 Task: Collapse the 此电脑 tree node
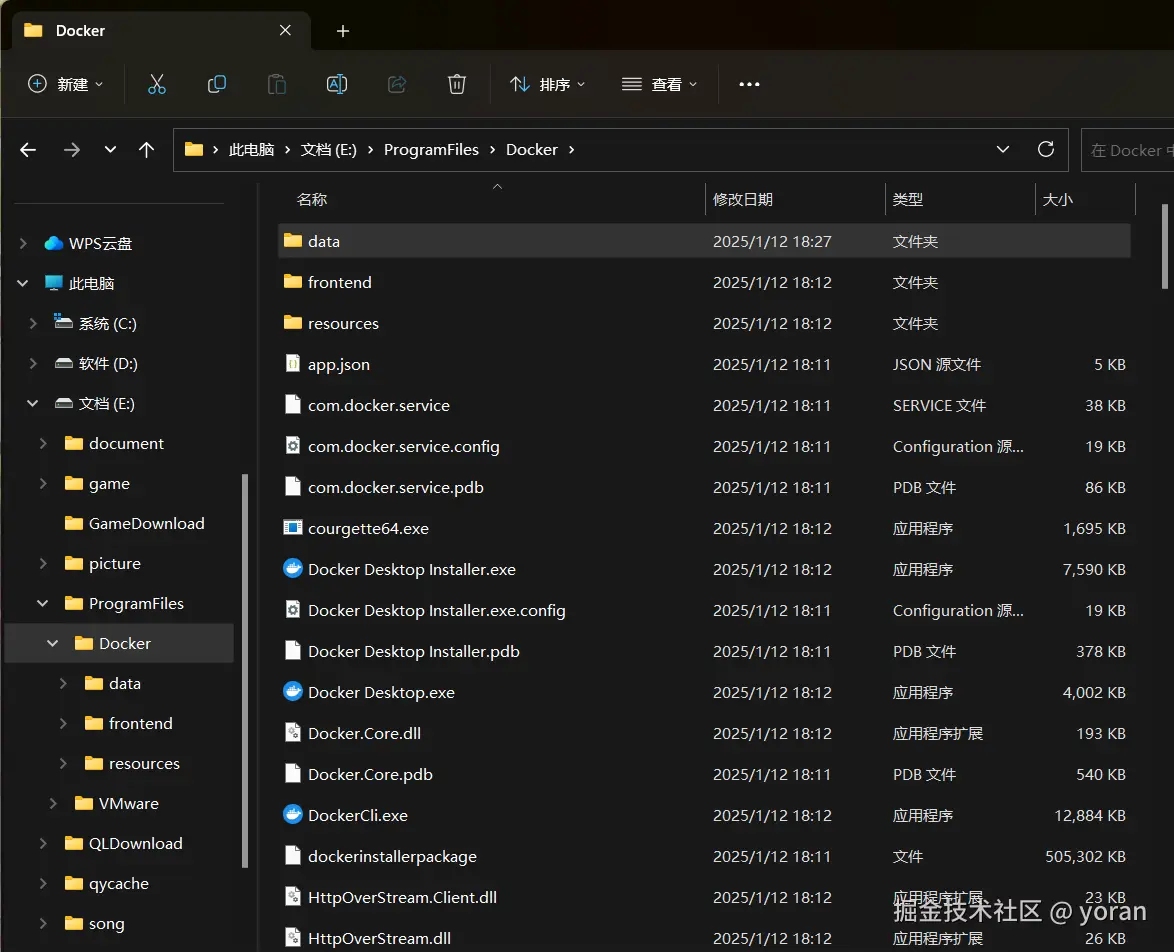click(x=23, y=283)
